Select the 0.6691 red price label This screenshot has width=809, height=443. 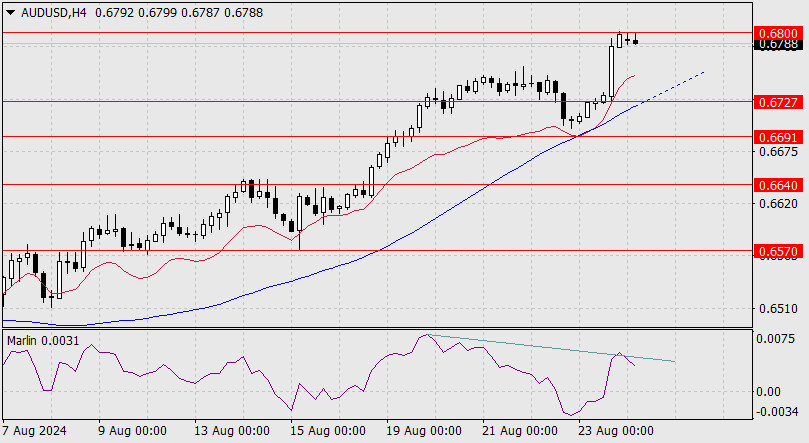click(779, 137)
